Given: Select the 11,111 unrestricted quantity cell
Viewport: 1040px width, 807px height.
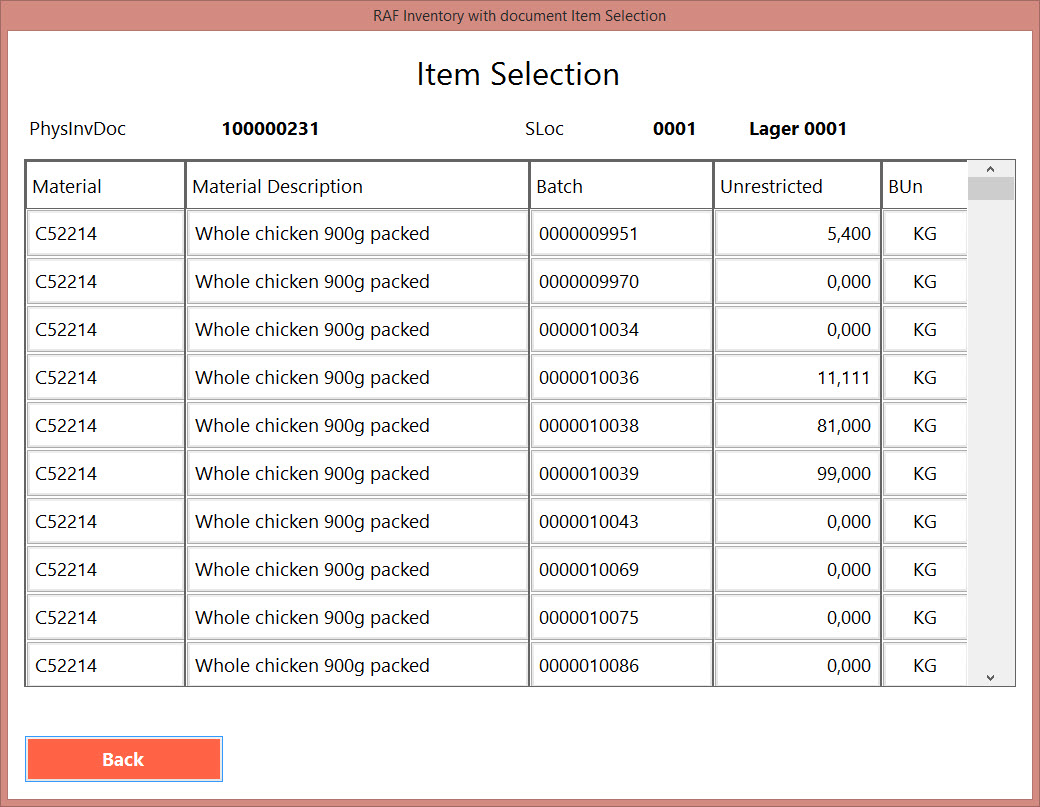Looking at the screenshot, I should pyautogui.click(x=797, y=378).
